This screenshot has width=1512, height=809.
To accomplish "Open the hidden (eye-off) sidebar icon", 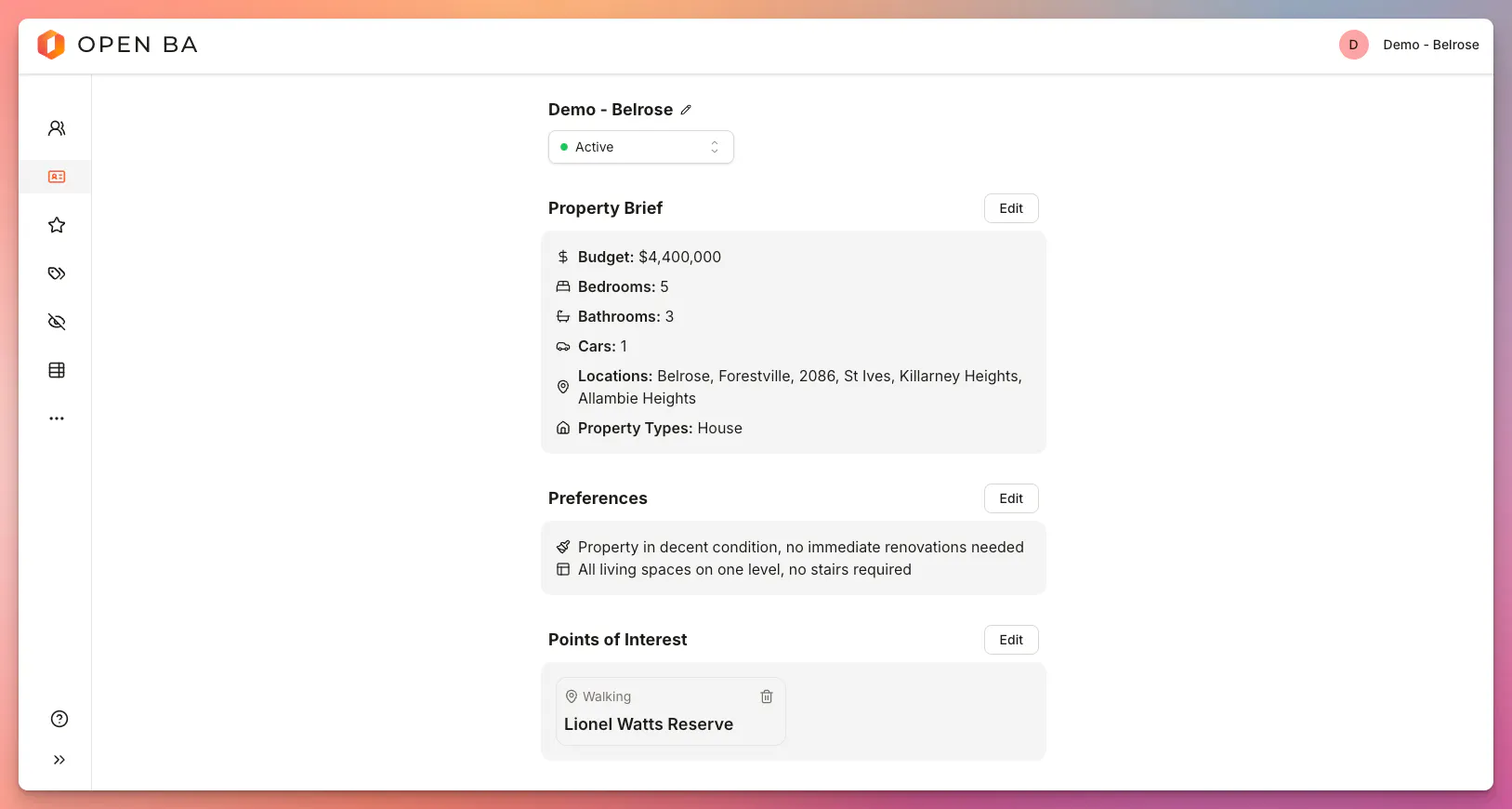I will pyautogui.click(x=57, y=322).
